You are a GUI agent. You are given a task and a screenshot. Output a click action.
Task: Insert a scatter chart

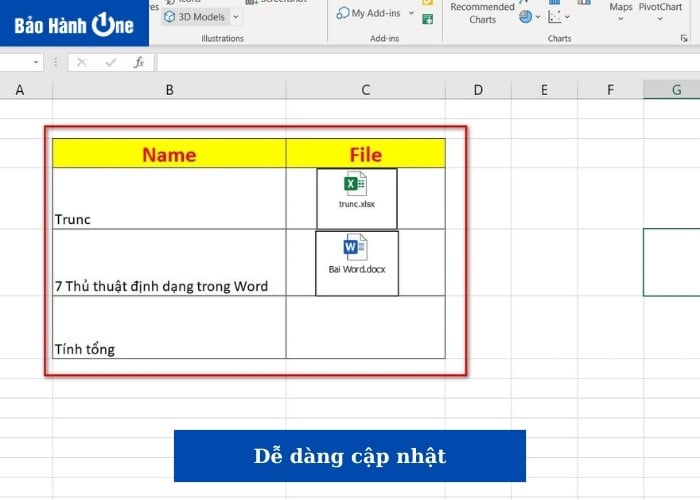click(x=554, y=17)
